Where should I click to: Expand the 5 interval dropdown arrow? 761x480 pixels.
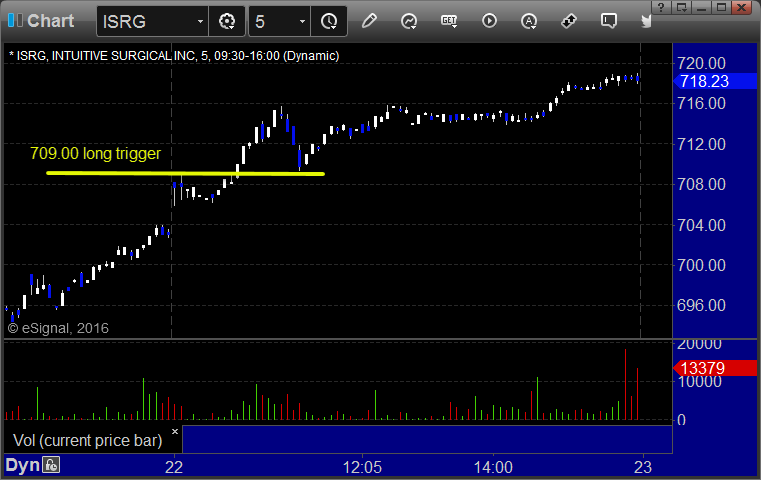[x=302, y=21]
